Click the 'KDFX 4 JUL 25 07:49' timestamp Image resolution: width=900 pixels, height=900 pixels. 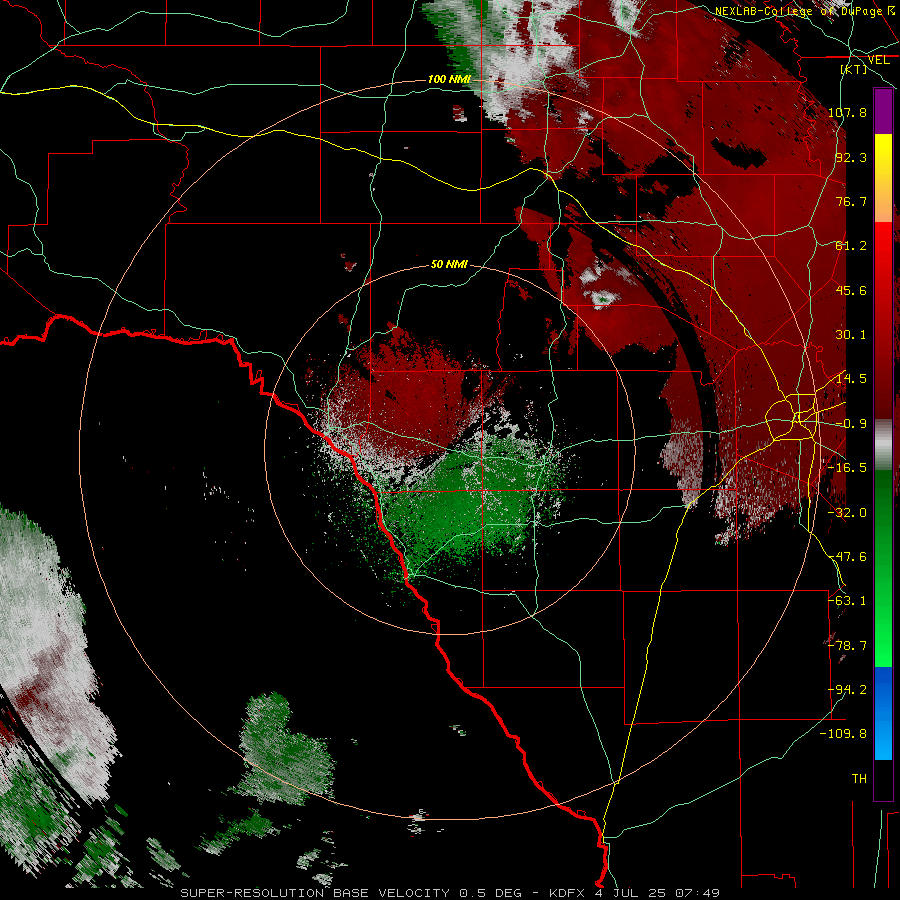(x=634, y=893)
